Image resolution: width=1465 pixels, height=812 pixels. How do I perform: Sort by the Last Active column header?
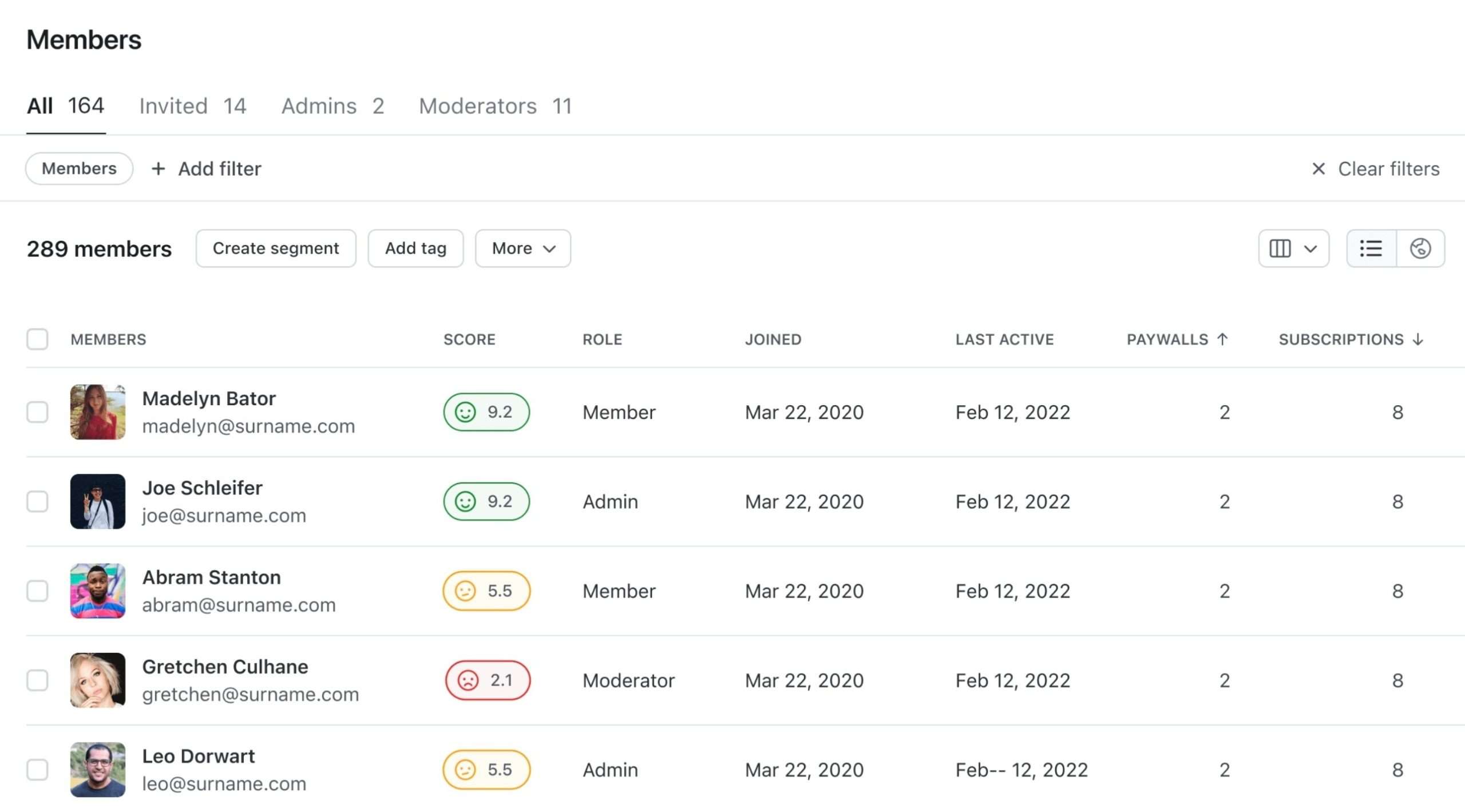[1004, 339]
